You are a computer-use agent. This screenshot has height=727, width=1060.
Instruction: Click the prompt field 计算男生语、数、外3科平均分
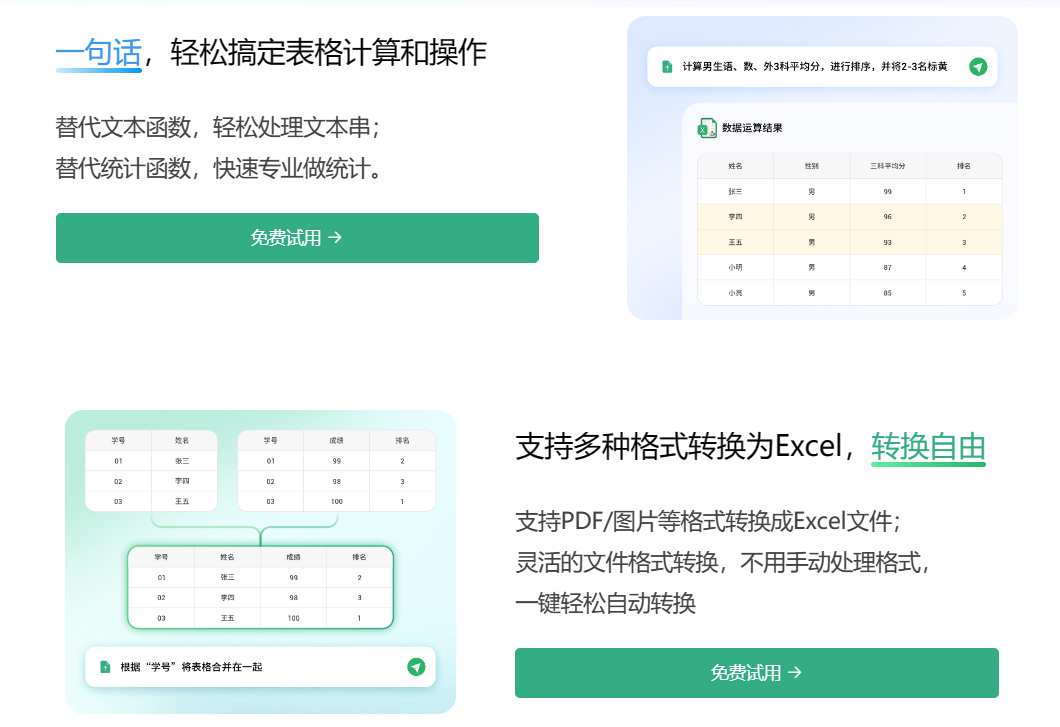(822, 66)
